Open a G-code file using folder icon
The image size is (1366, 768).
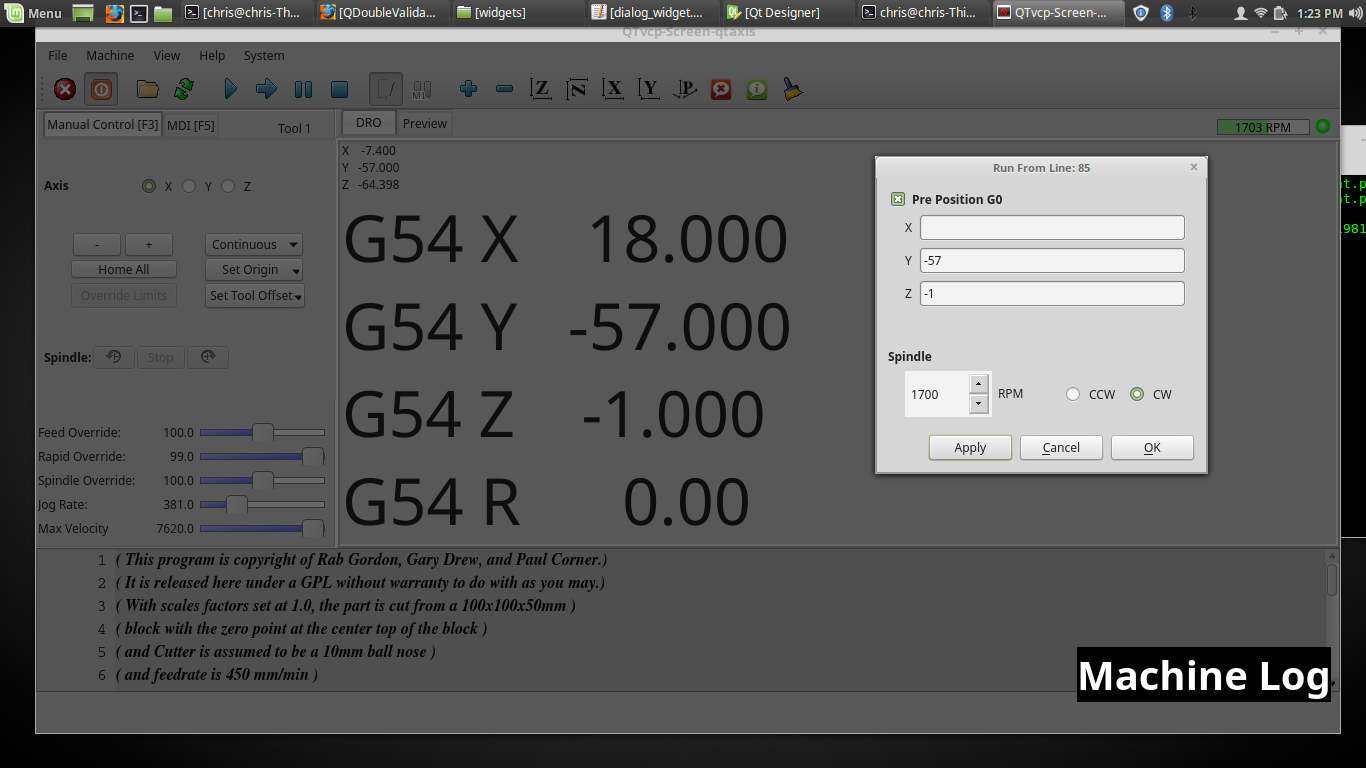coord(148,89)
